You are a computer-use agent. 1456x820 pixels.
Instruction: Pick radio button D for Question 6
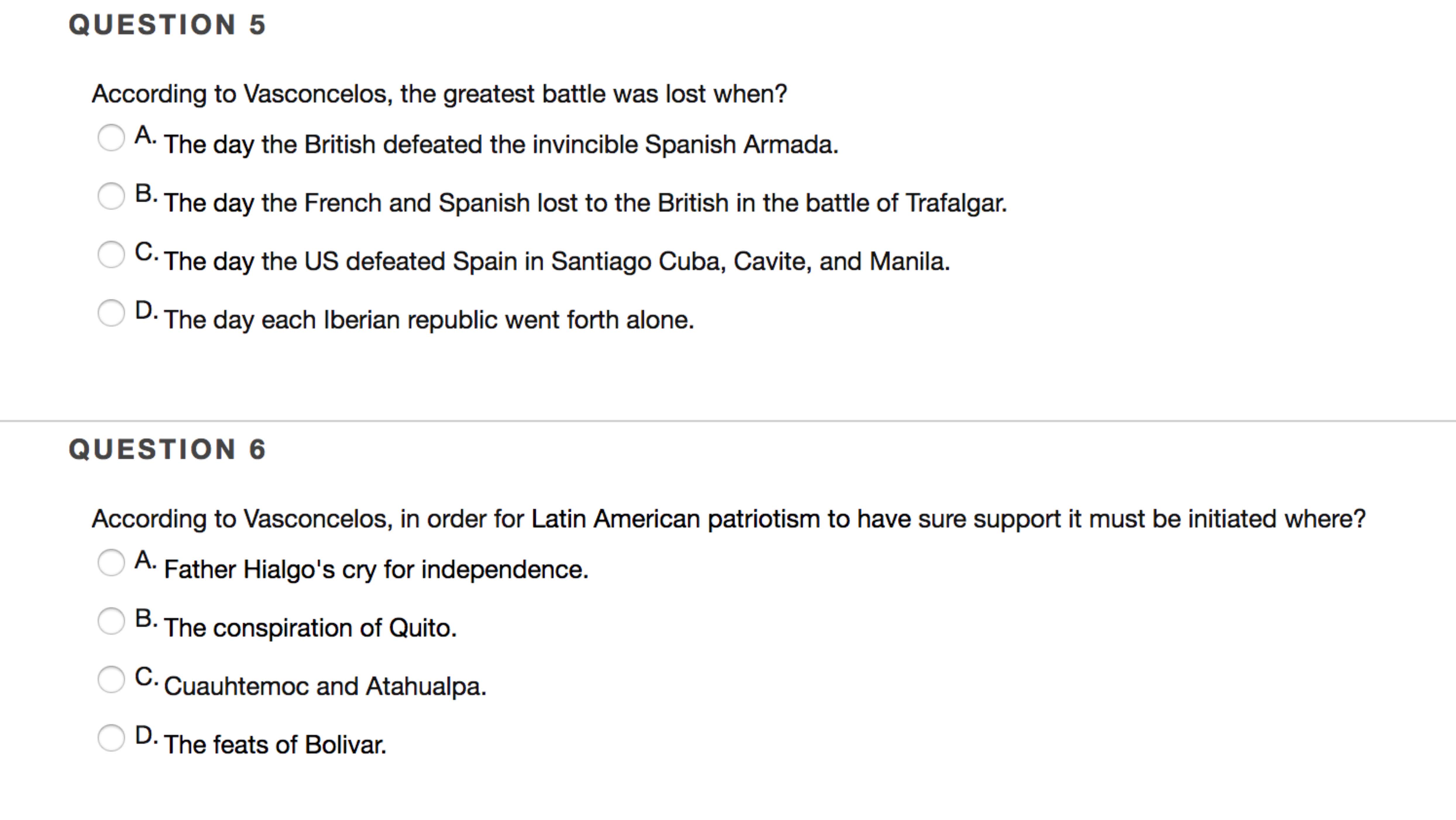tap(111, 738)
